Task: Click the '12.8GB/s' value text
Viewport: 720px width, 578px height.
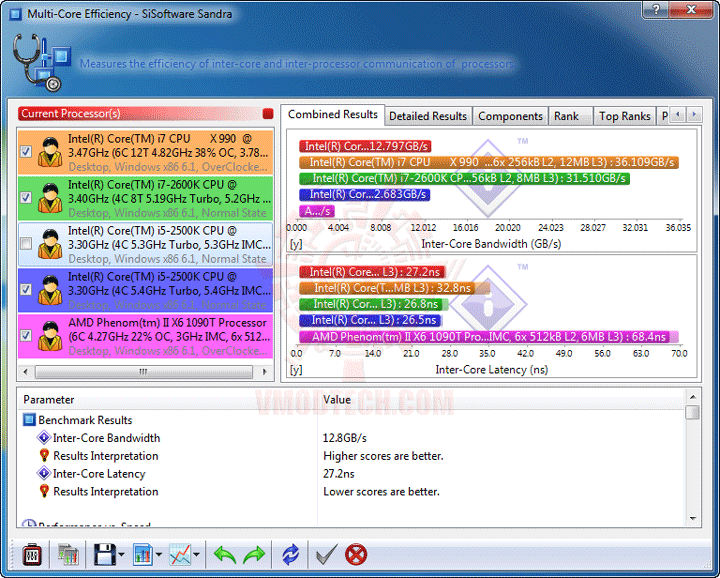Action: tap(344, 438)
